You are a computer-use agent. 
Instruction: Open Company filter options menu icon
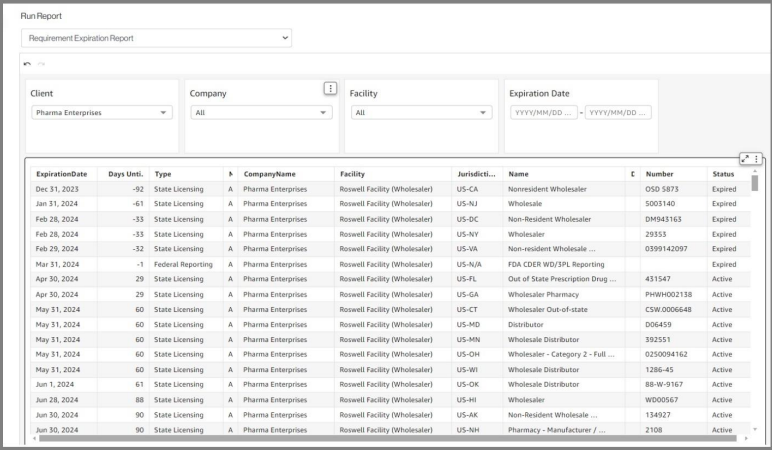click(330, 88)
